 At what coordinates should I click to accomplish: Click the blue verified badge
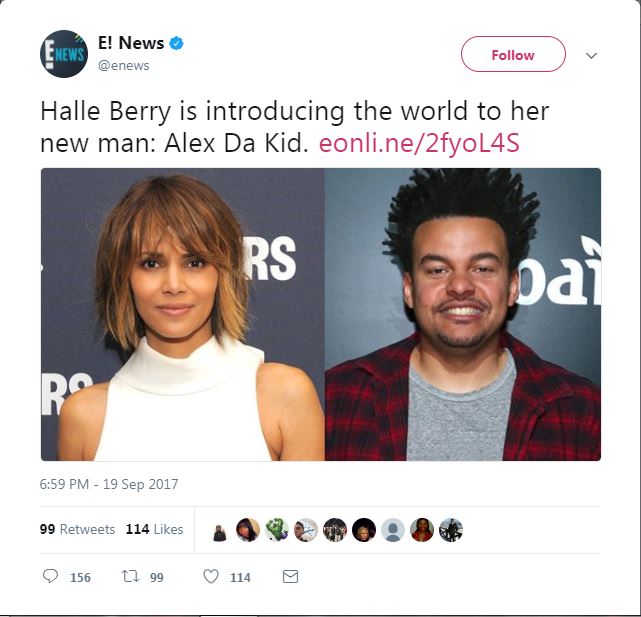(x=176, y=43)
